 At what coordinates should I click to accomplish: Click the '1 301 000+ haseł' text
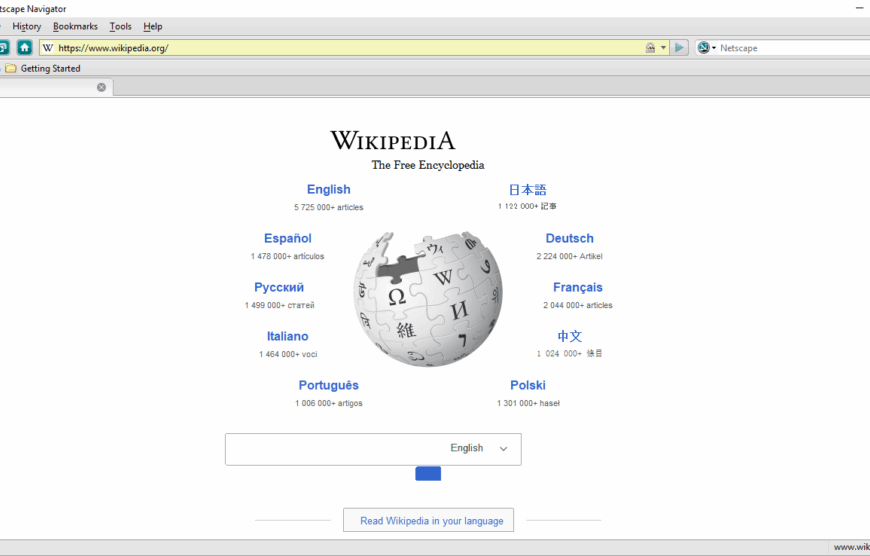point(528,403)
